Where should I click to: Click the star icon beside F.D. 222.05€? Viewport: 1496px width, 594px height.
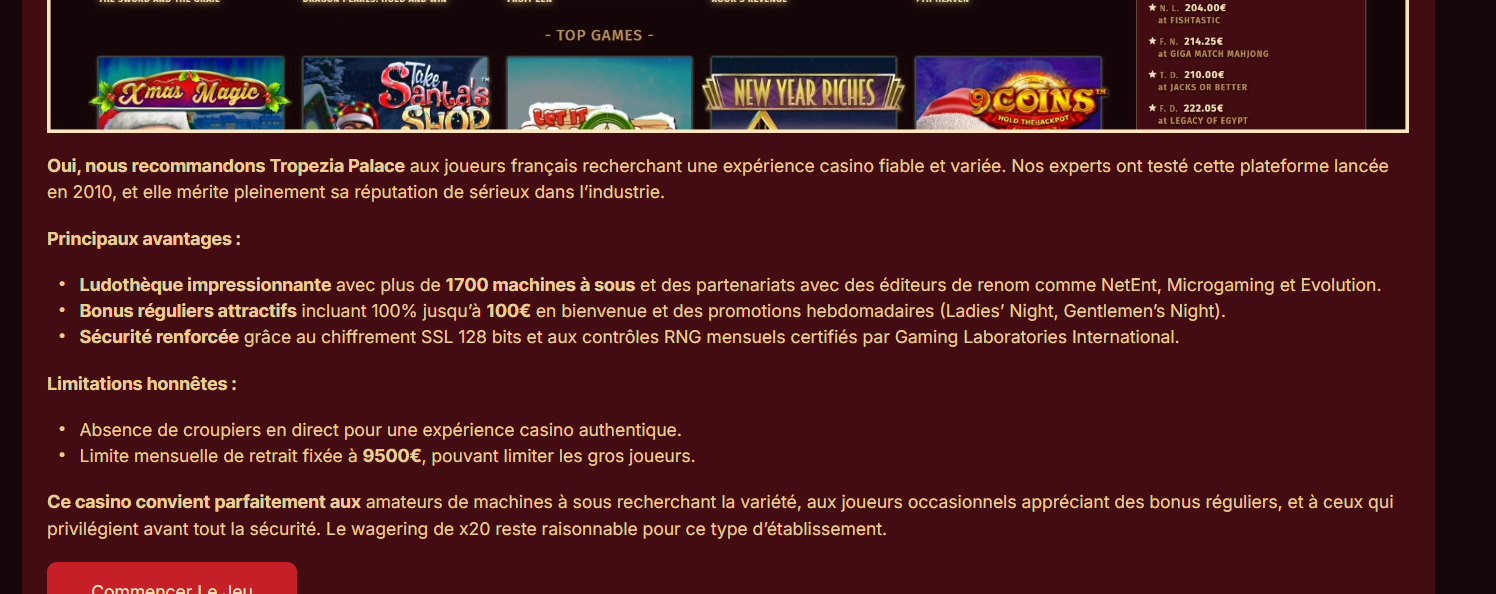(1152, 108)
